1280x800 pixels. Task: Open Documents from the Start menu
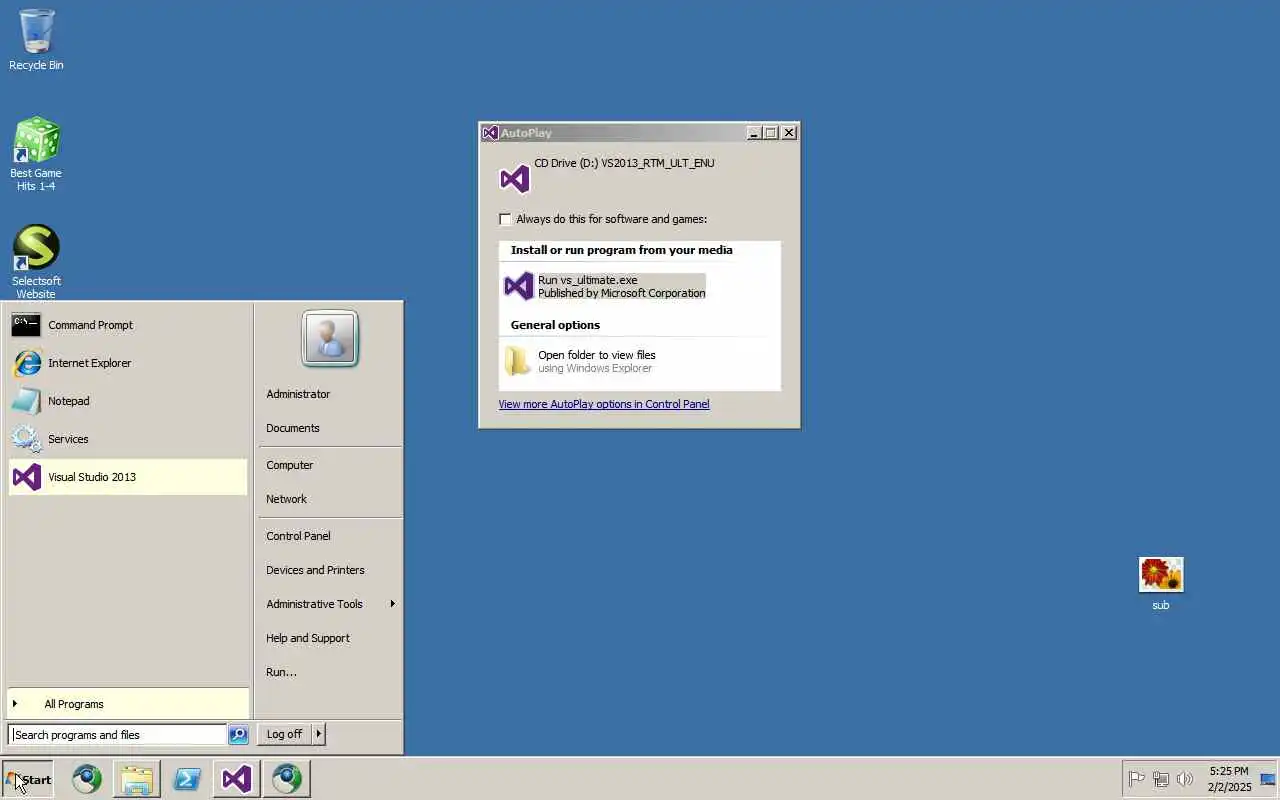pos(330,428)
